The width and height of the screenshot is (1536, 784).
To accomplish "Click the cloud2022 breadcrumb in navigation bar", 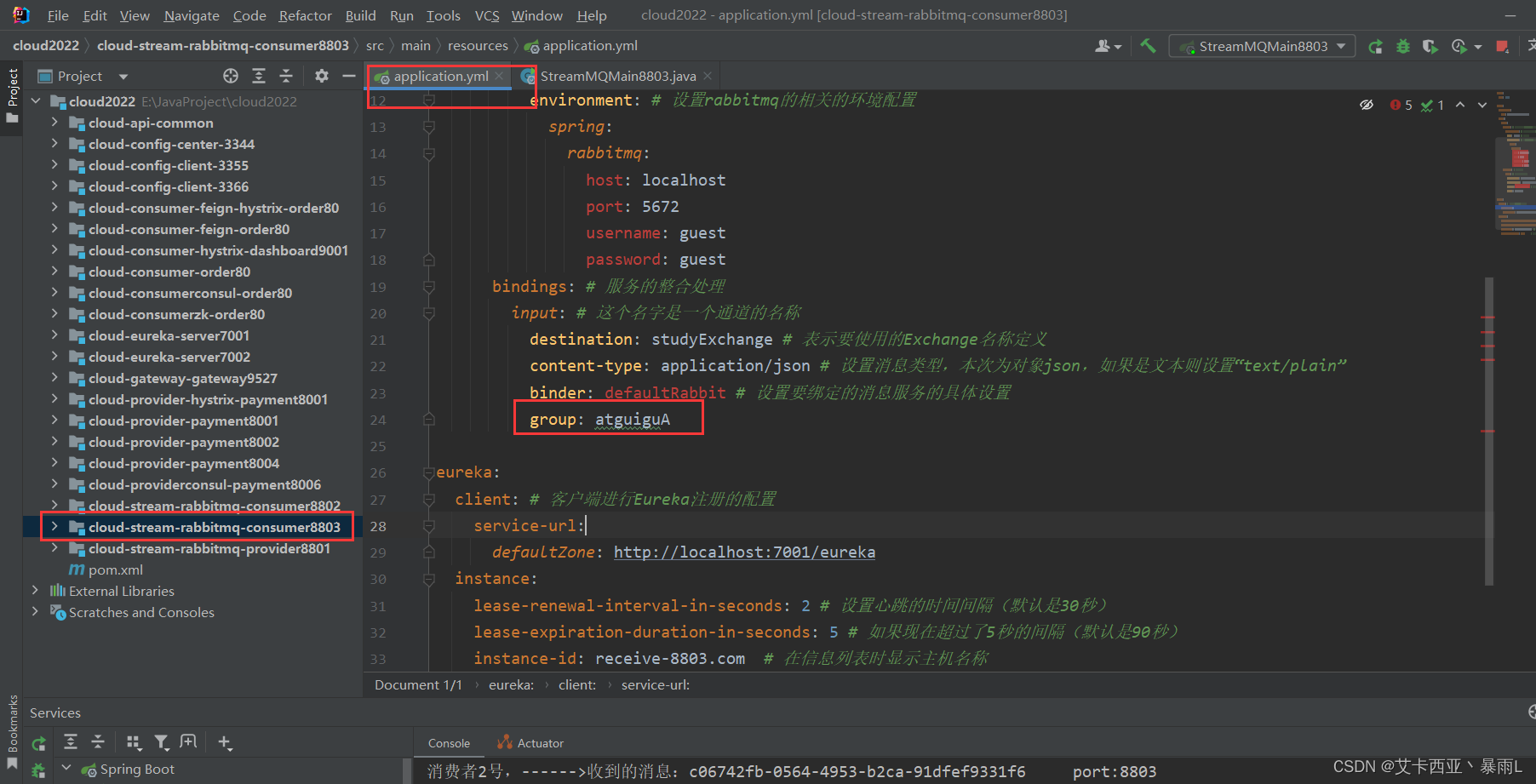I will (46, 46).
